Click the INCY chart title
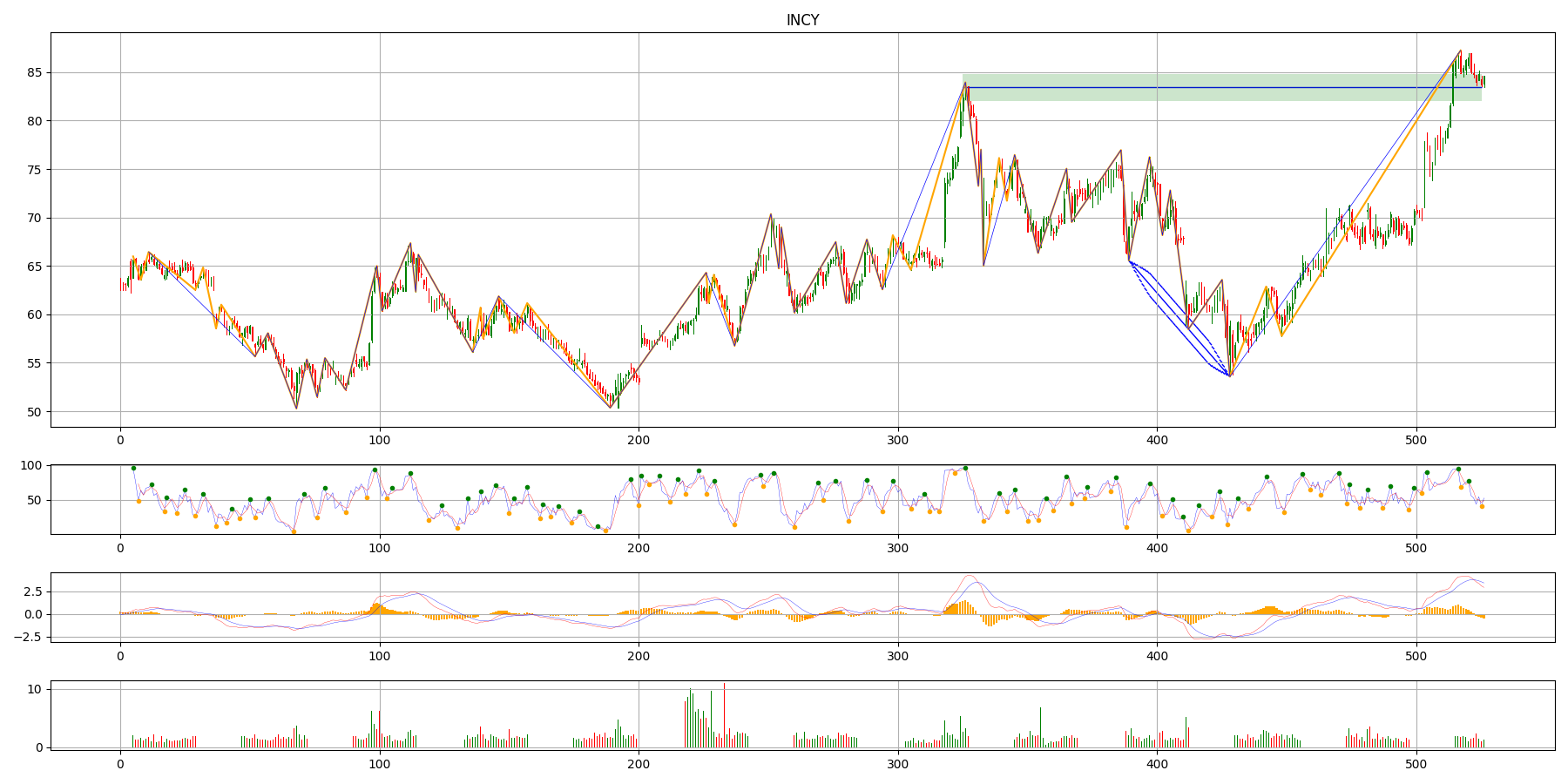The width and height of the screenshot is (1568, 784). coord(802,20)
